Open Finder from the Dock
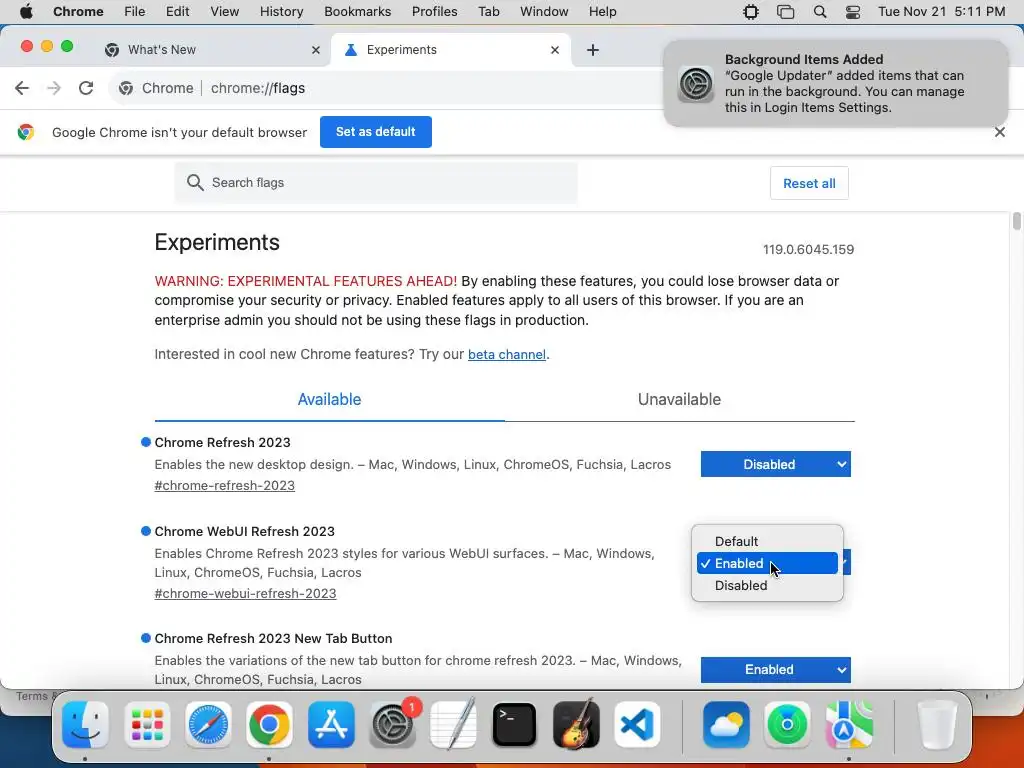Image resolution: width=1024 pixels, height=768 pixels. coord(86,724)
